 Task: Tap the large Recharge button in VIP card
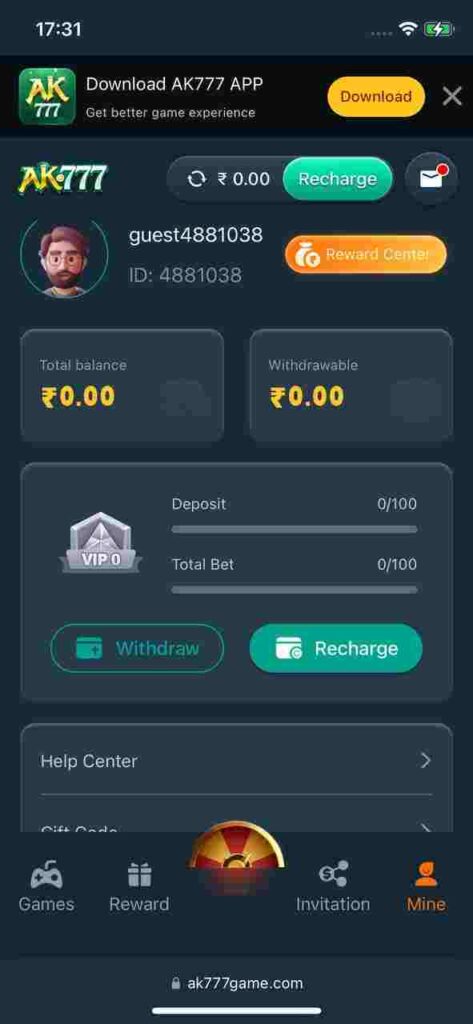pyautogui.click(x=336, y=648)
